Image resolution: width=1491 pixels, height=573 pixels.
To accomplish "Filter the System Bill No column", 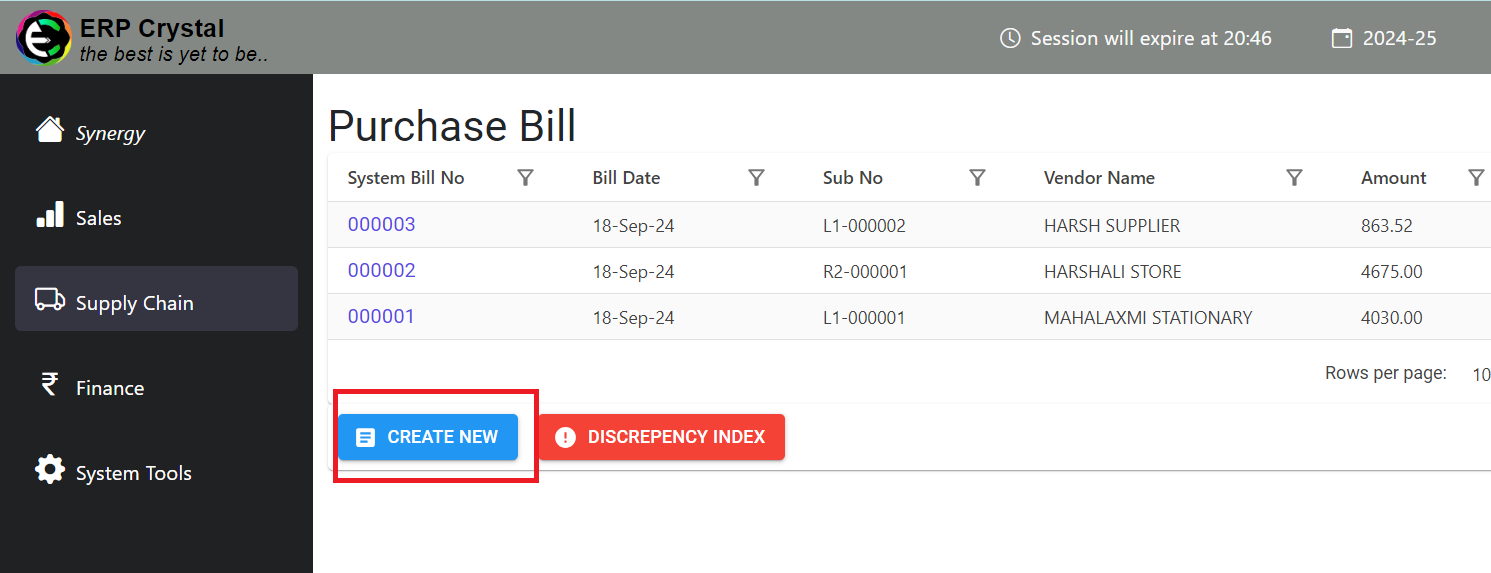I will click(525, 178).
